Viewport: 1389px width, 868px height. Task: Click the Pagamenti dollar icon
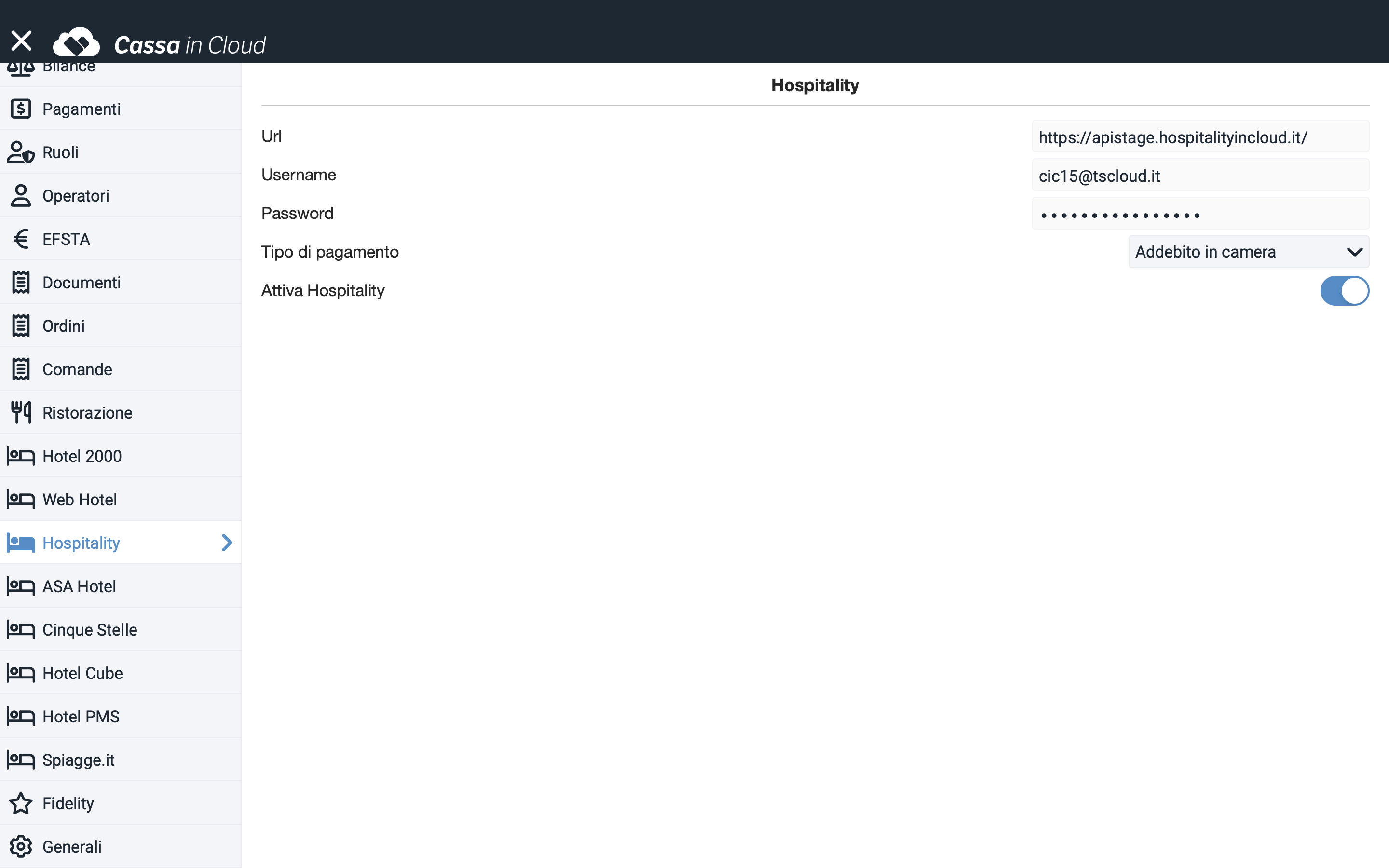click(x=21, y=108)
